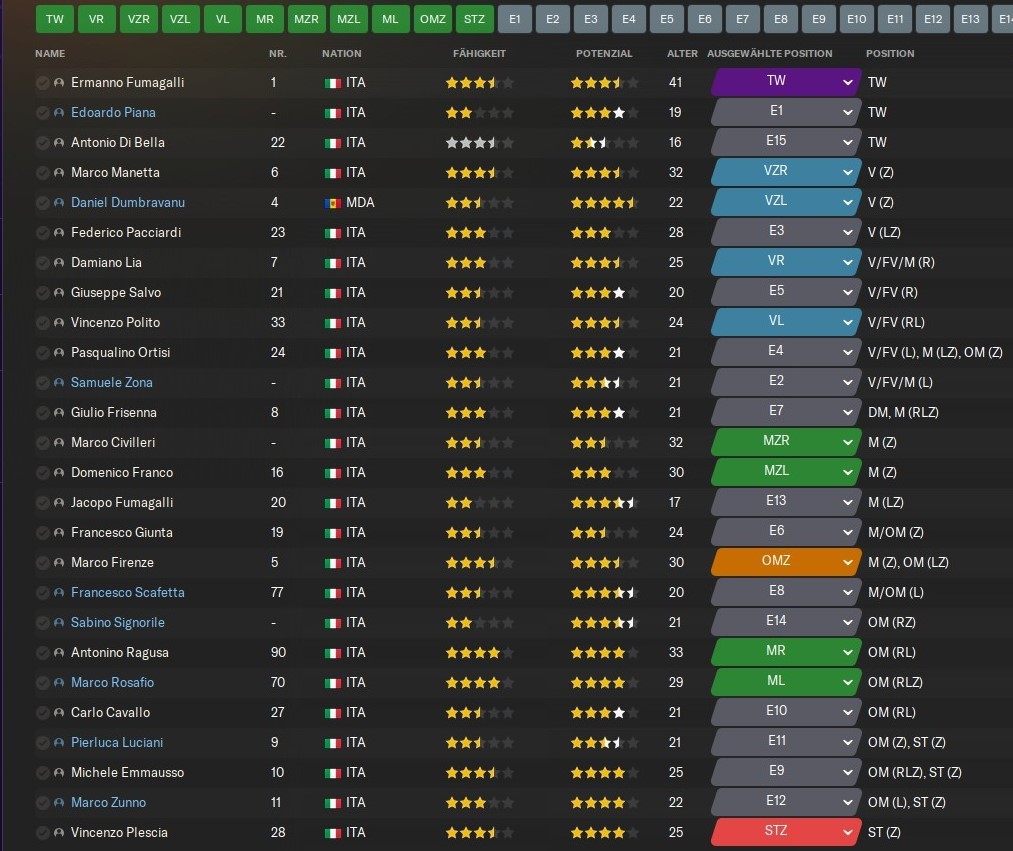The image size is (1013, 851).
Task: Open E1 position dropdown for Edoardo Piana
Action: point(786,112)
